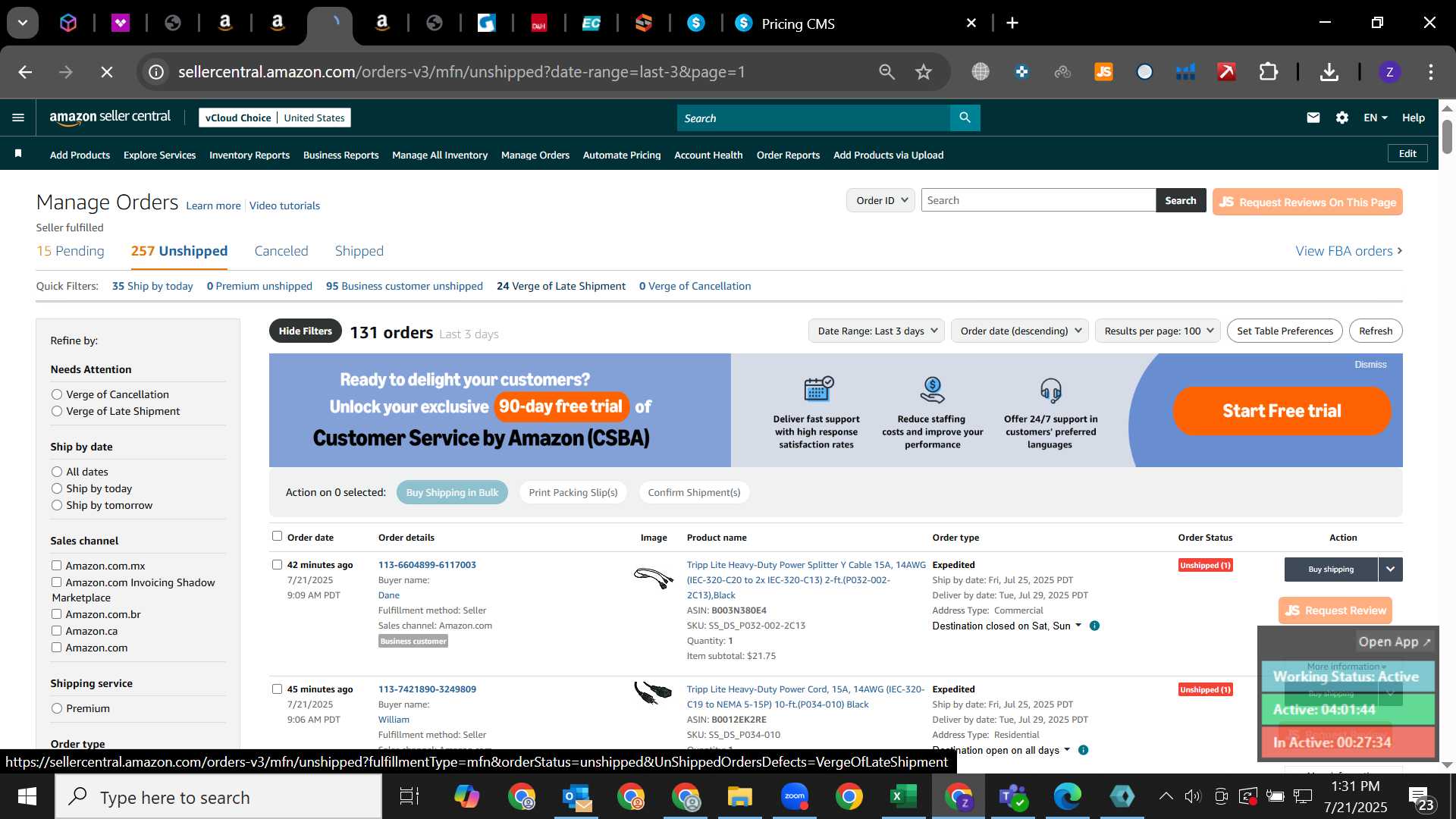The height and width of the screenshot is (819, 1456).
Task: Click the Start Free trial button
Action: [x=1282, y=410]
